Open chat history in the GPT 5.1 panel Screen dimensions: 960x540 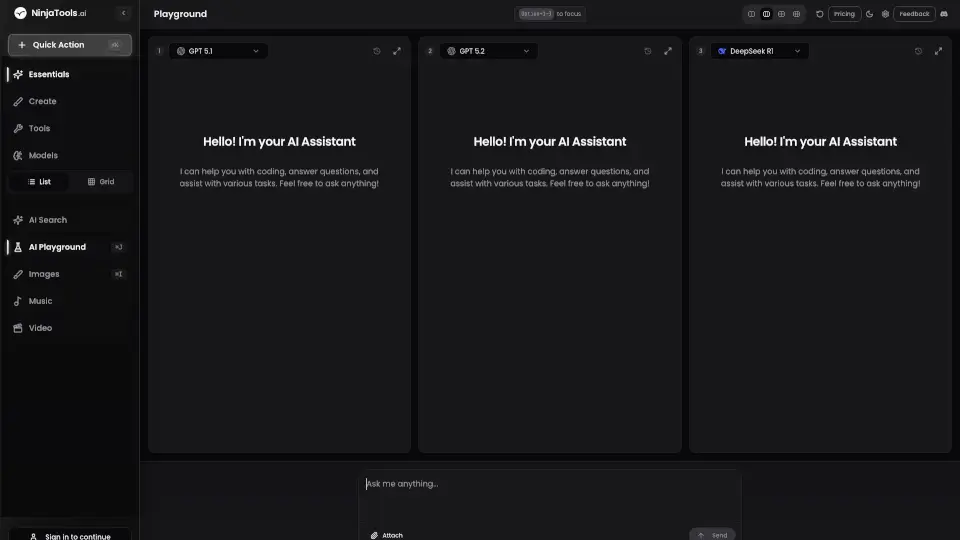tap(377, 51)
